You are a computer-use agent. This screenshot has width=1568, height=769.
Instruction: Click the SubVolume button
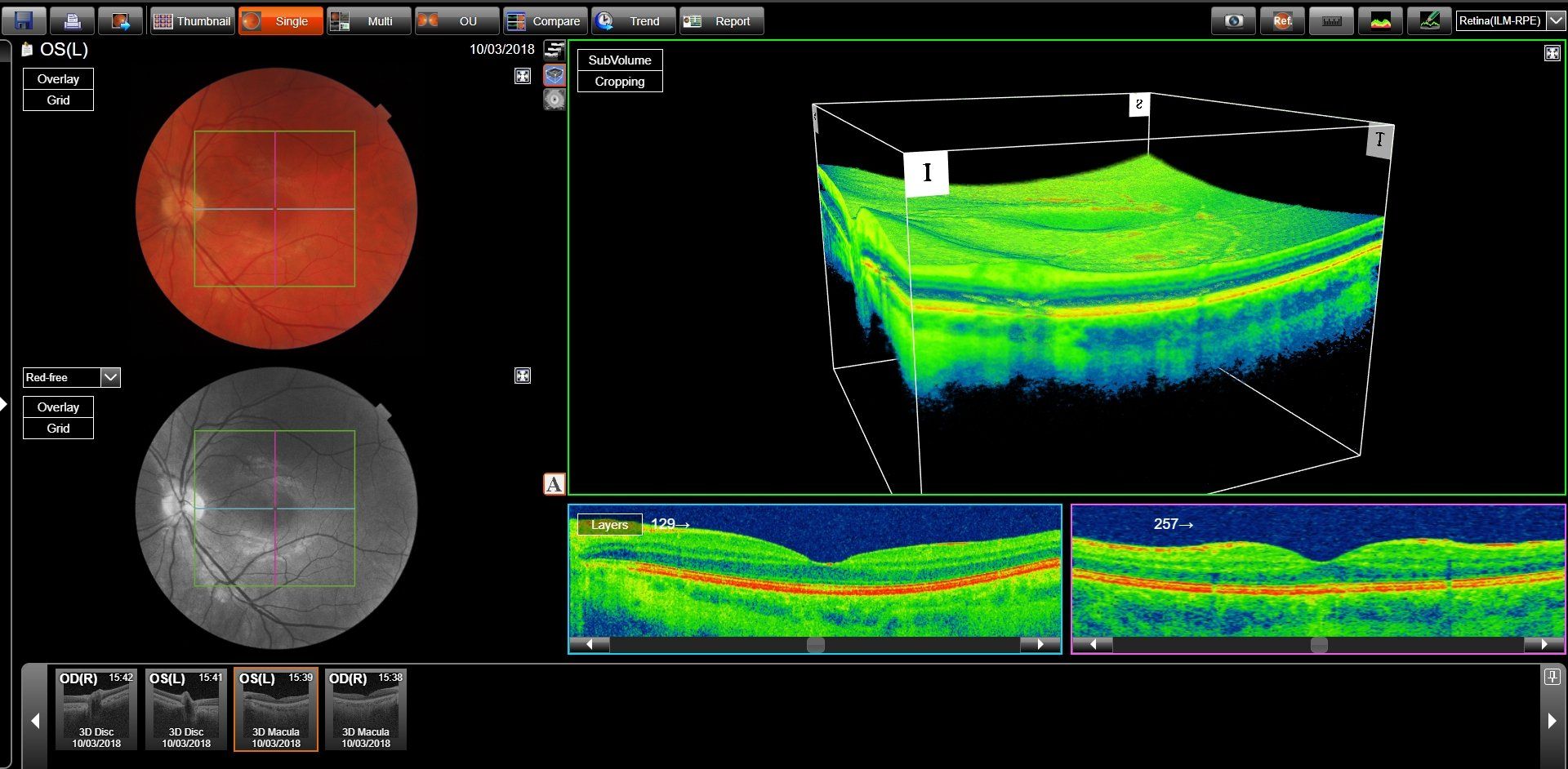pyautogui.click(x=620, y=60)
